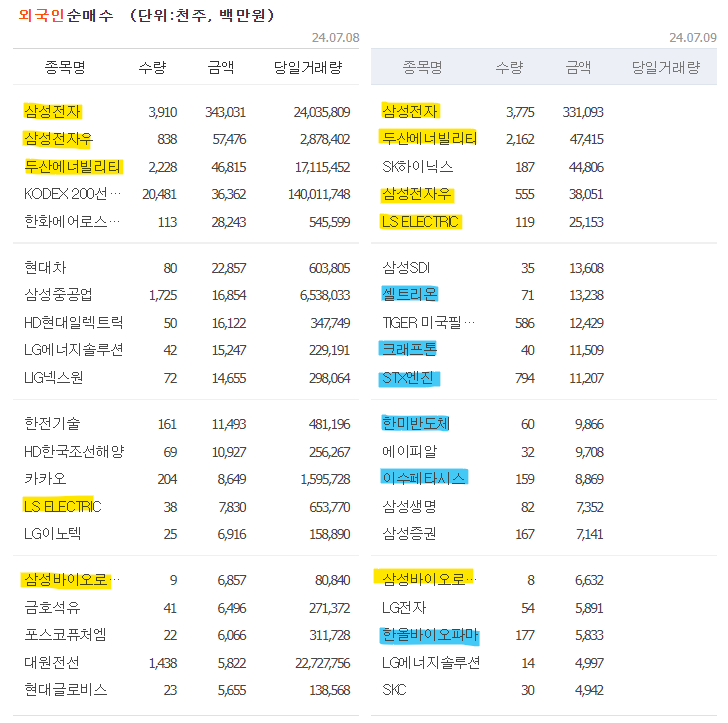Select 삼성전자 in the 24.07.08 table

click(52, 111)
